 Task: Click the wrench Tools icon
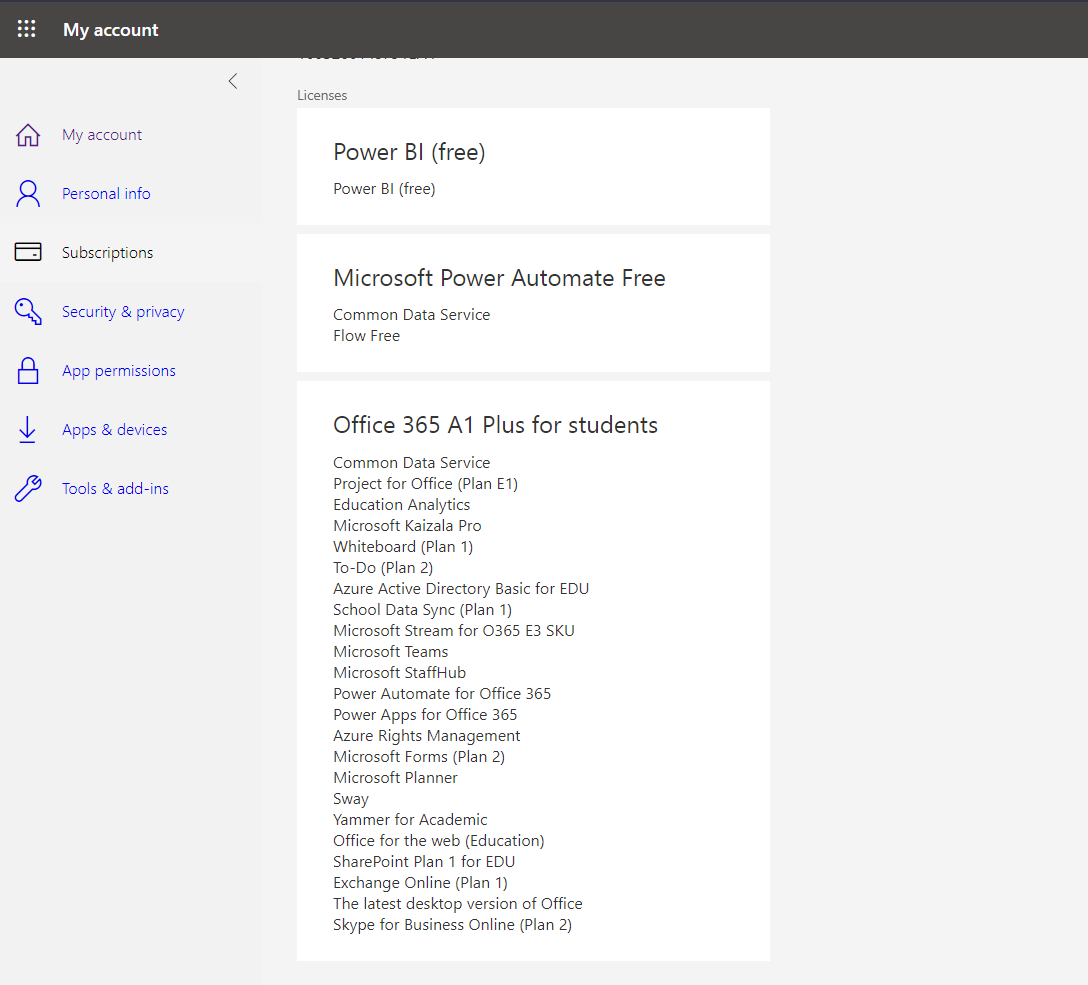click(x=28, y=489)
